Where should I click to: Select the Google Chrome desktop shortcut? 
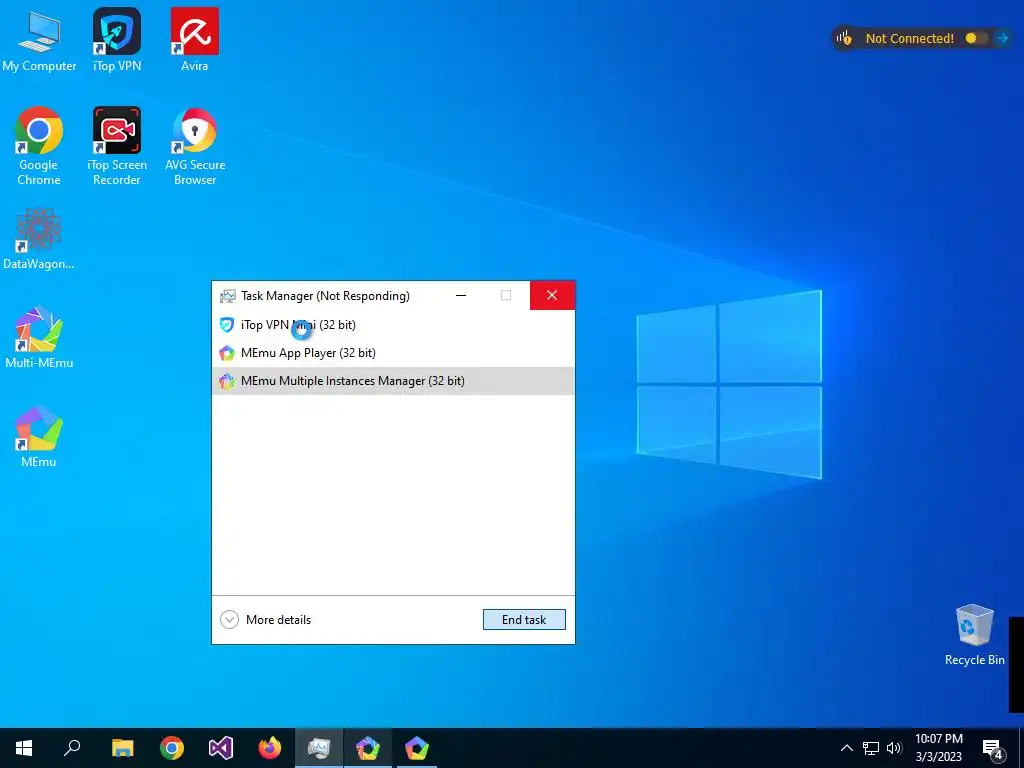tap(39, 146)
